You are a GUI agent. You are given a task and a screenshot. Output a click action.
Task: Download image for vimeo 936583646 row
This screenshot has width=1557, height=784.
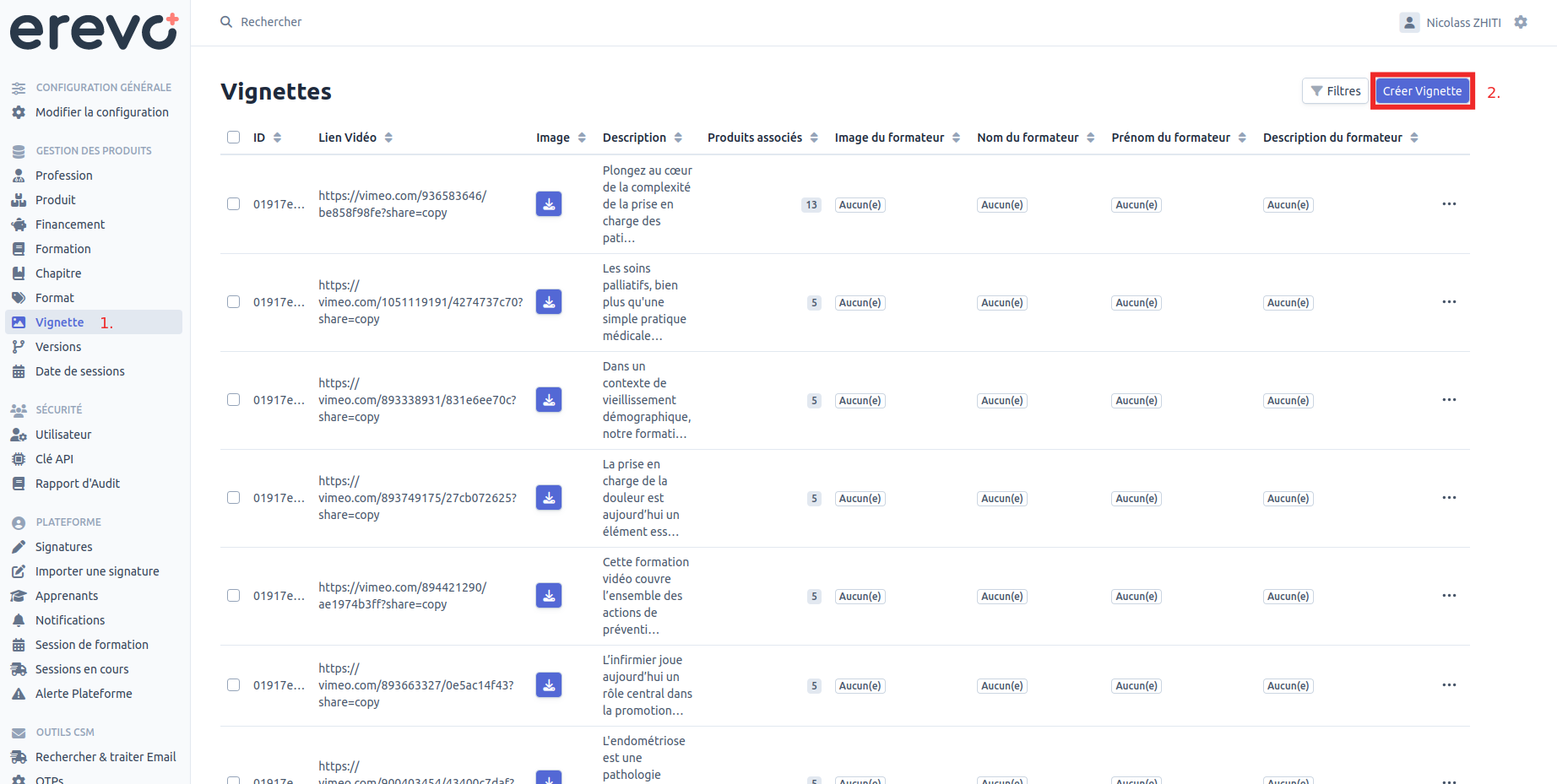(549, 204)
